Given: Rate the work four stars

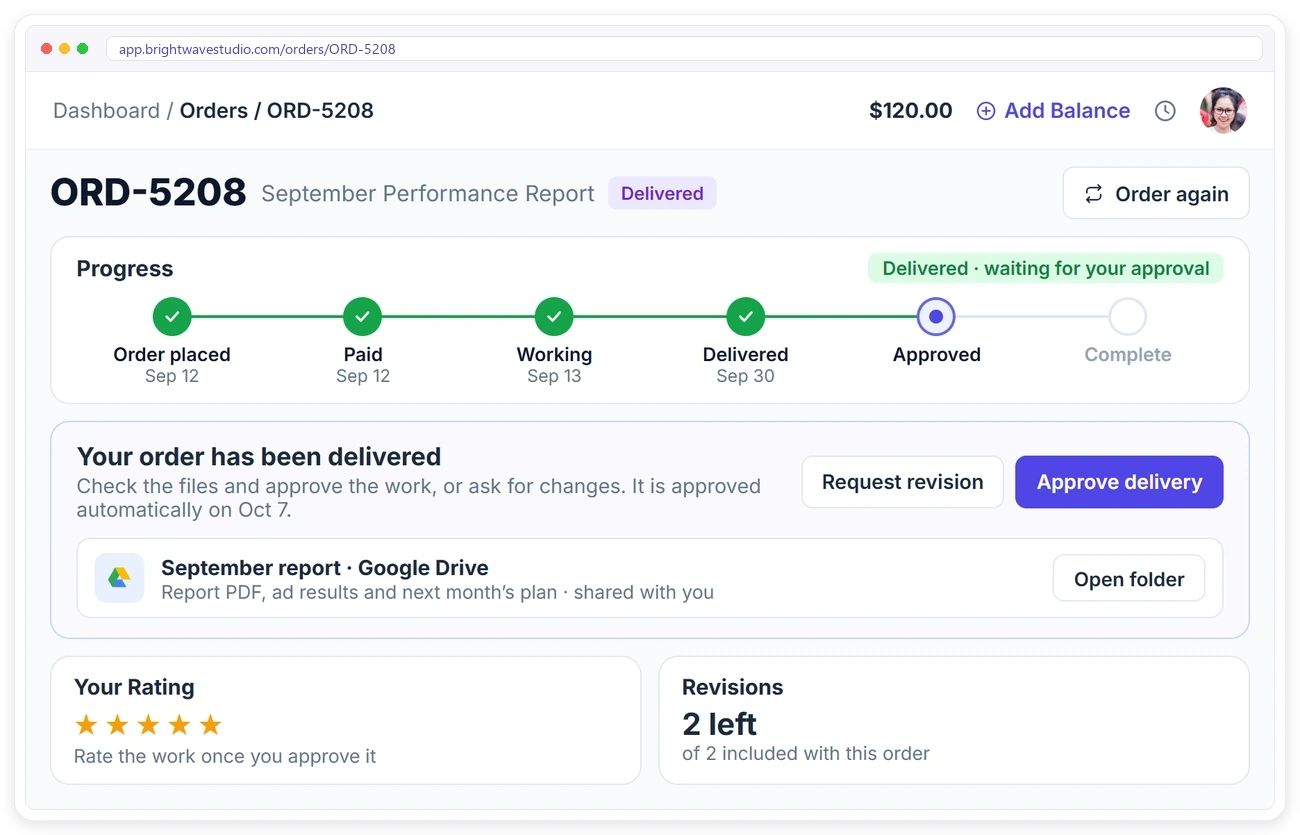Looking at the screenshot, I should coord(179,725).
